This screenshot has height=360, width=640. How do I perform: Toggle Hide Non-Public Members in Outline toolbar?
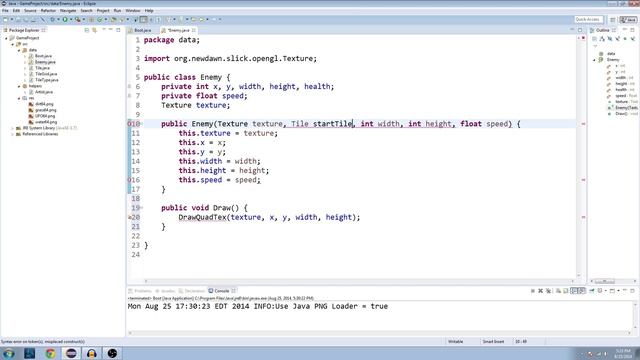coord(625,39)
